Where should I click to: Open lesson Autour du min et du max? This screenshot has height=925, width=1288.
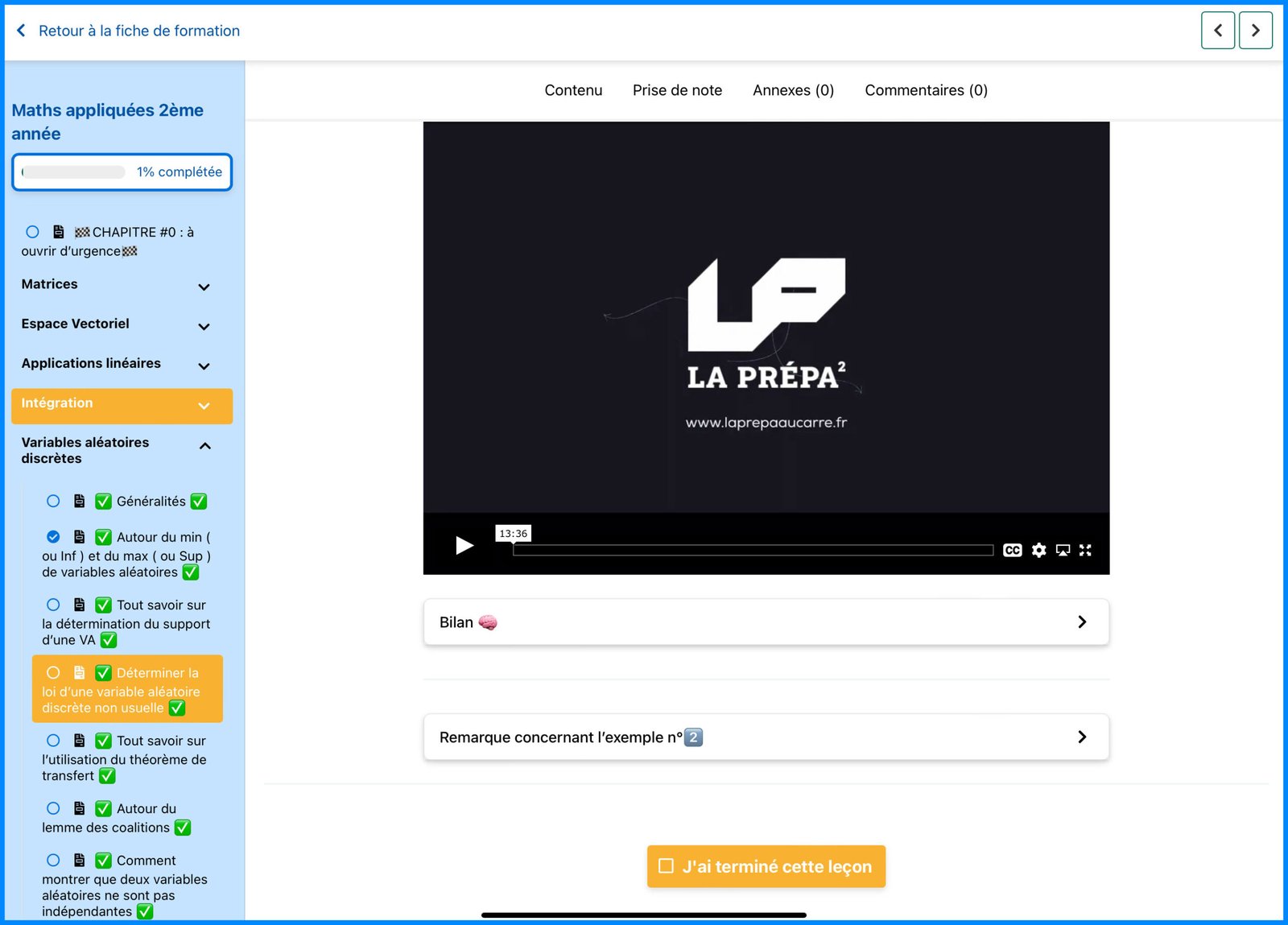(x=126, y=555)
